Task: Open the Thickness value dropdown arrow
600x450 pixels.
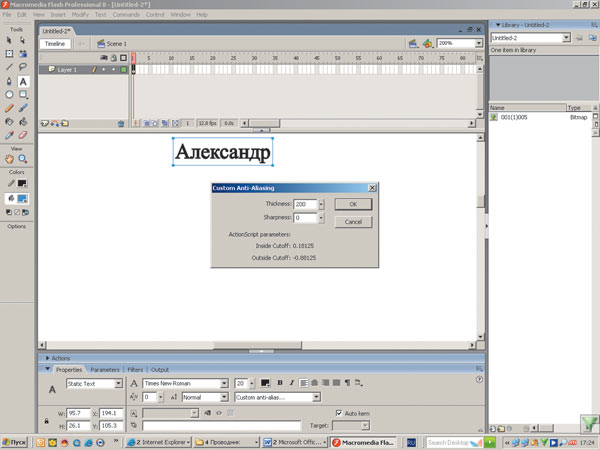Action: coord(321,204)
